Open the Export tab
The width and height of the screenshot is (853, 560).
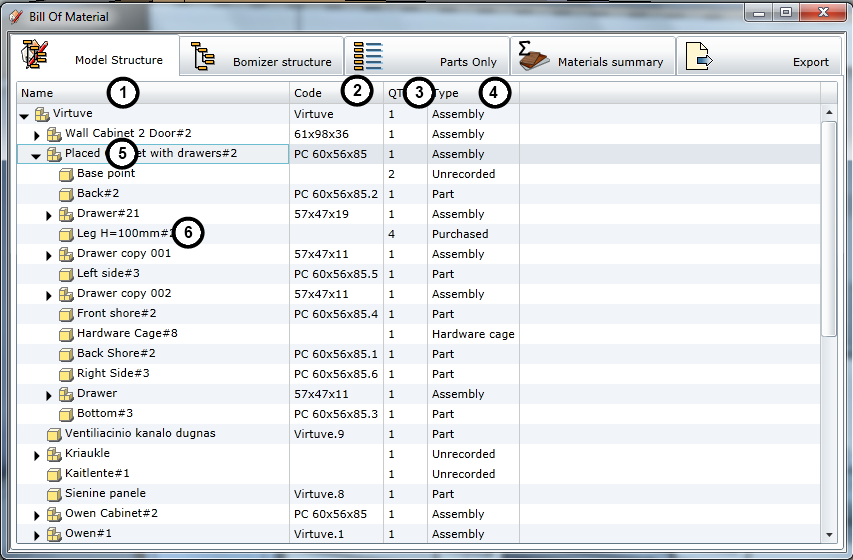759,56
